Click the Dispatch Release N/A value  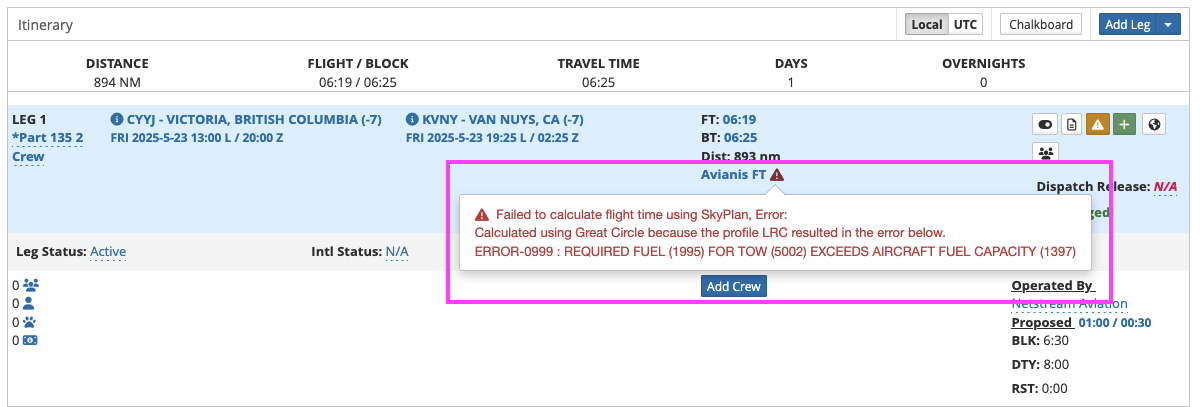pyautogui.click(x=1165, y=187)
